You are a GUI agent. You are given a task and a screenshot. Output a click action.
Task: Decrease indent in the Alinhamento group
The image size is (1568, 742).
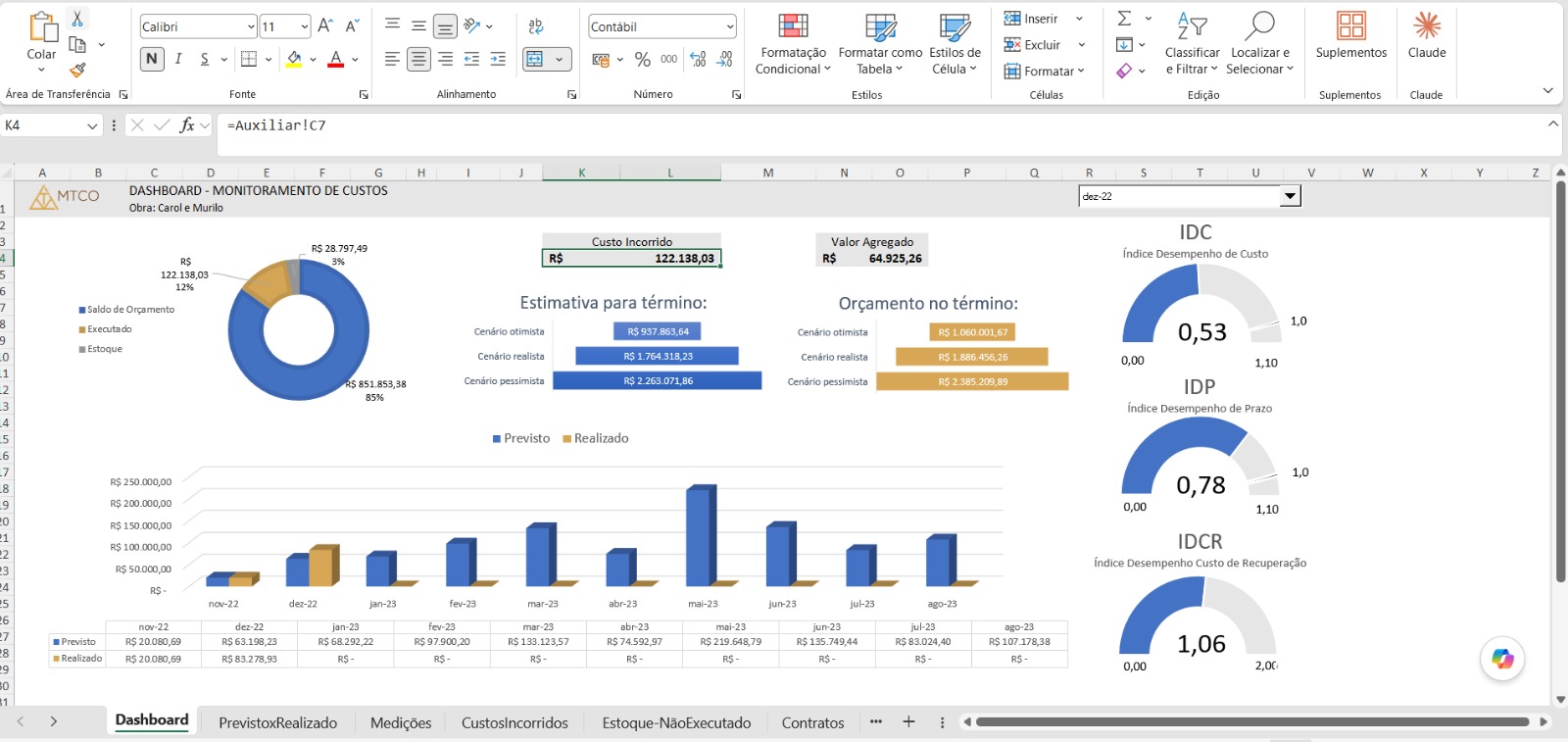[471, 60]
